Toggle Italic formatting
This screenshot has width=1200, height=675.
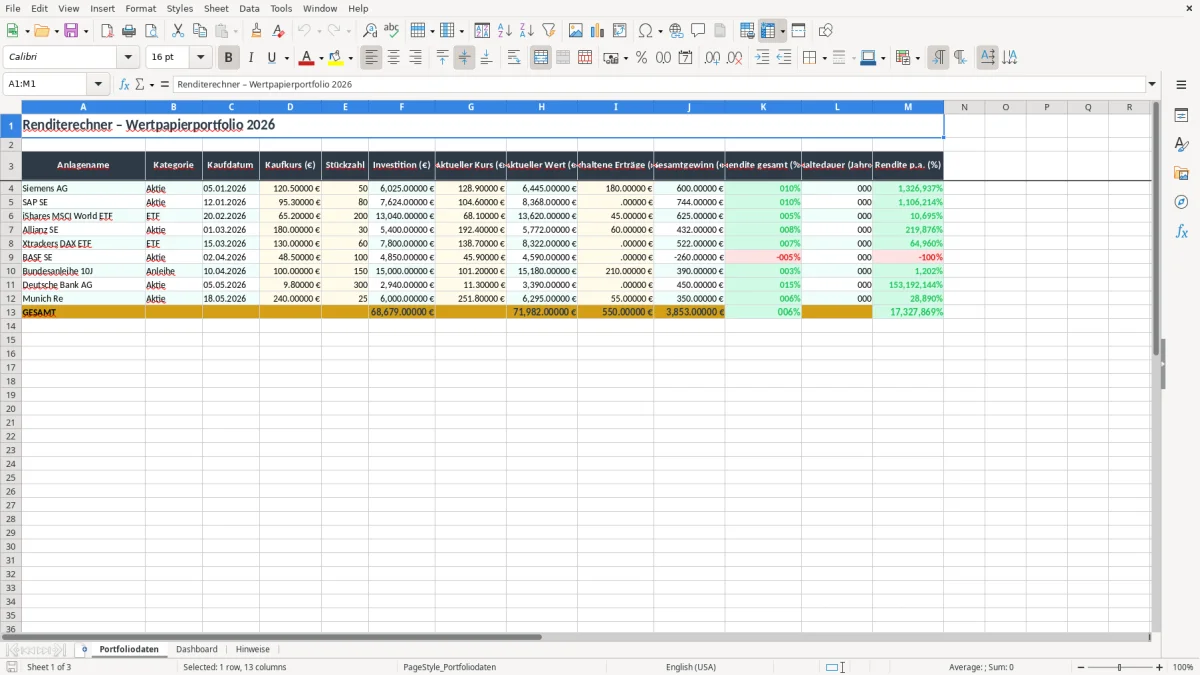[251, 58]
